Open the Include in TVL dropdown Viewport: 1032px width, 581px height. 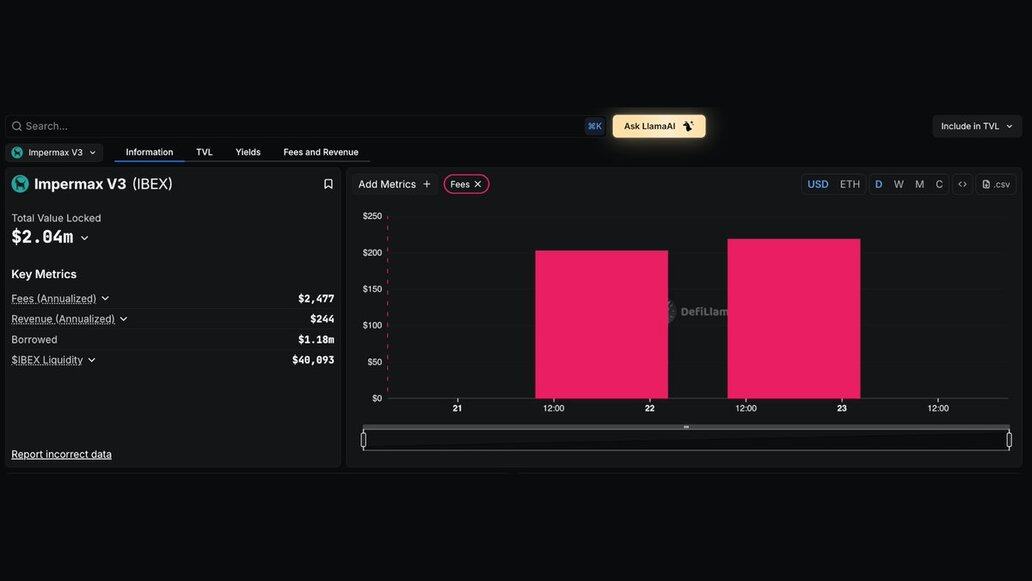tap(977, 126)
